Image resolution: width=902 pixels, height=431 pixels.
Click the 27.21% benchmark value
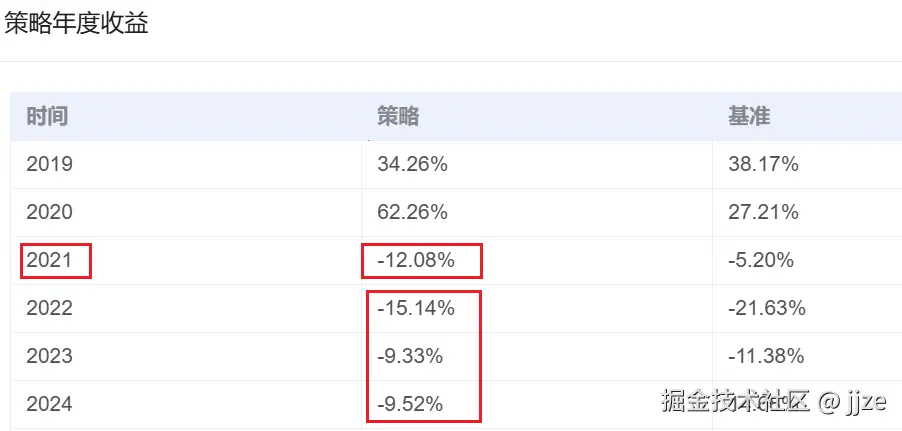763,213
